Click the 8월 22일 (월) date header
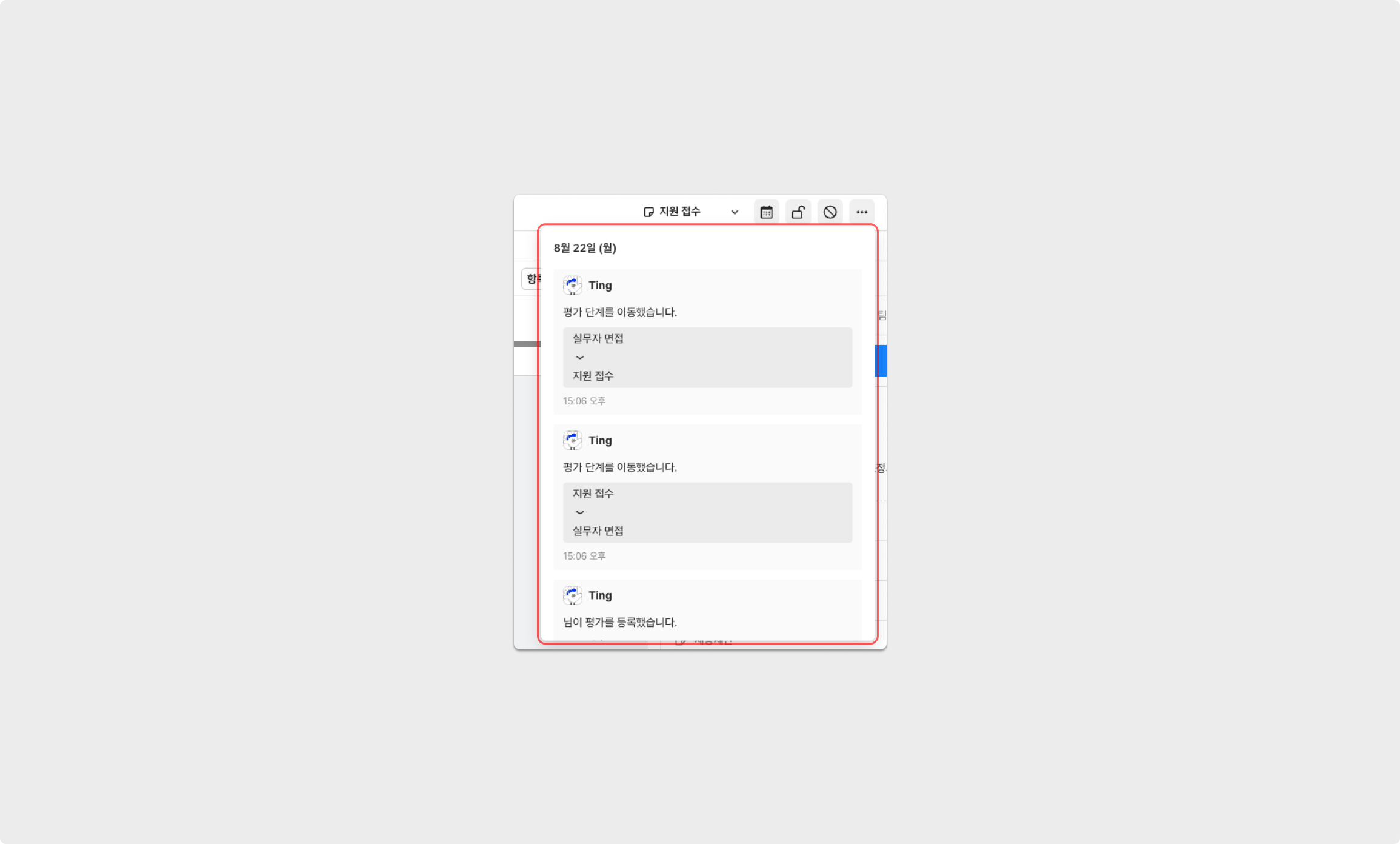1400x844 pixels. (x=584, y=248)
